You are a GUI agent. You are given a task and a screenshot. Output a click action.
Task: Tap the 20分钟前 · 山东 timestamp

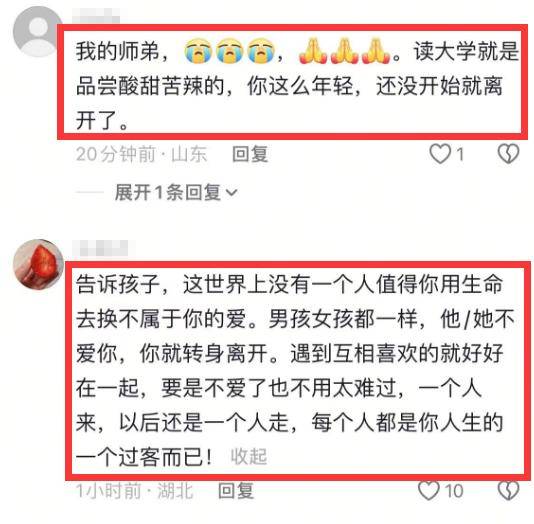(141, 154)
